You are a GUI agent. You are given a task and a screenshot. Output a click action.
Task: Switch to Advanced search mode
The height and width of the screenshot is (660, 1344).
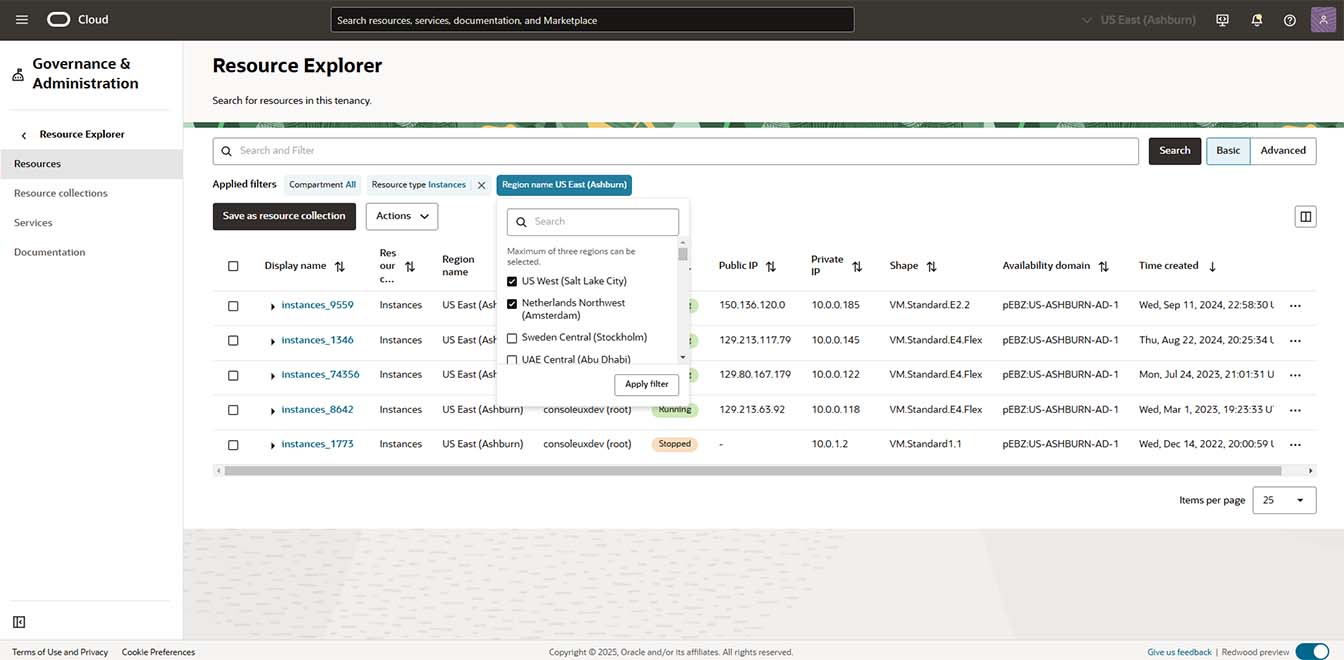1282,151
